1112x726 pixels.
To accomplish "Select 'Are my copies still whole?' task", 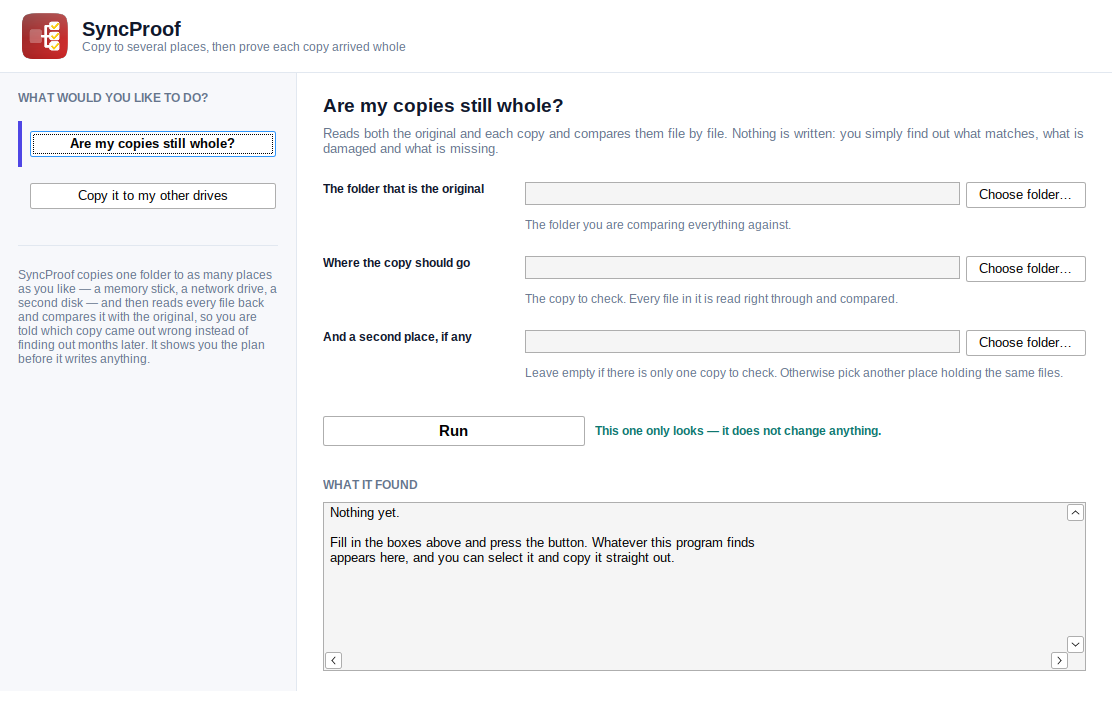I will [152, 144].
